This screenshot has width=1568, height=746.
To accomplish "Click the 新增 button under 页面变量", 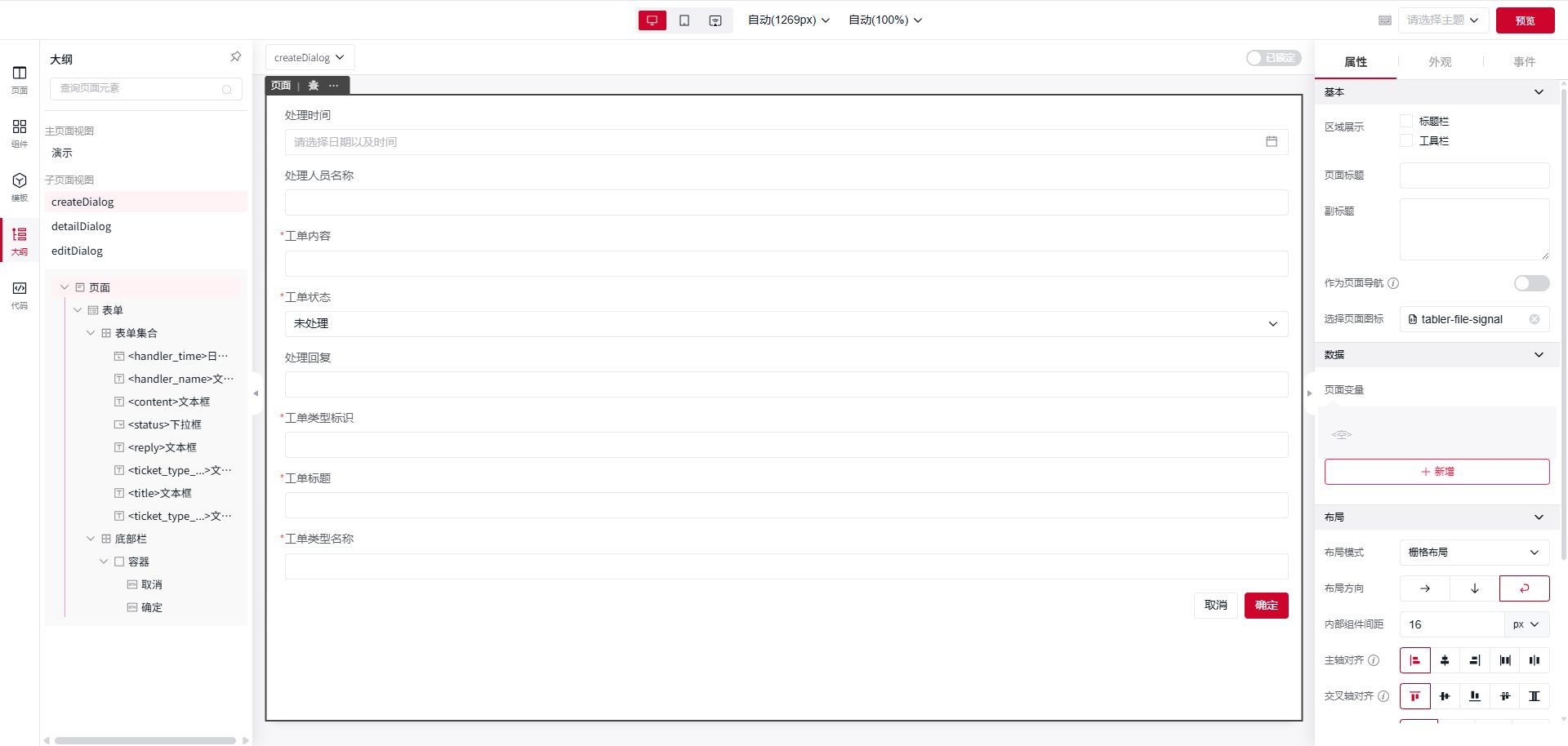I will click(1436, 472).
